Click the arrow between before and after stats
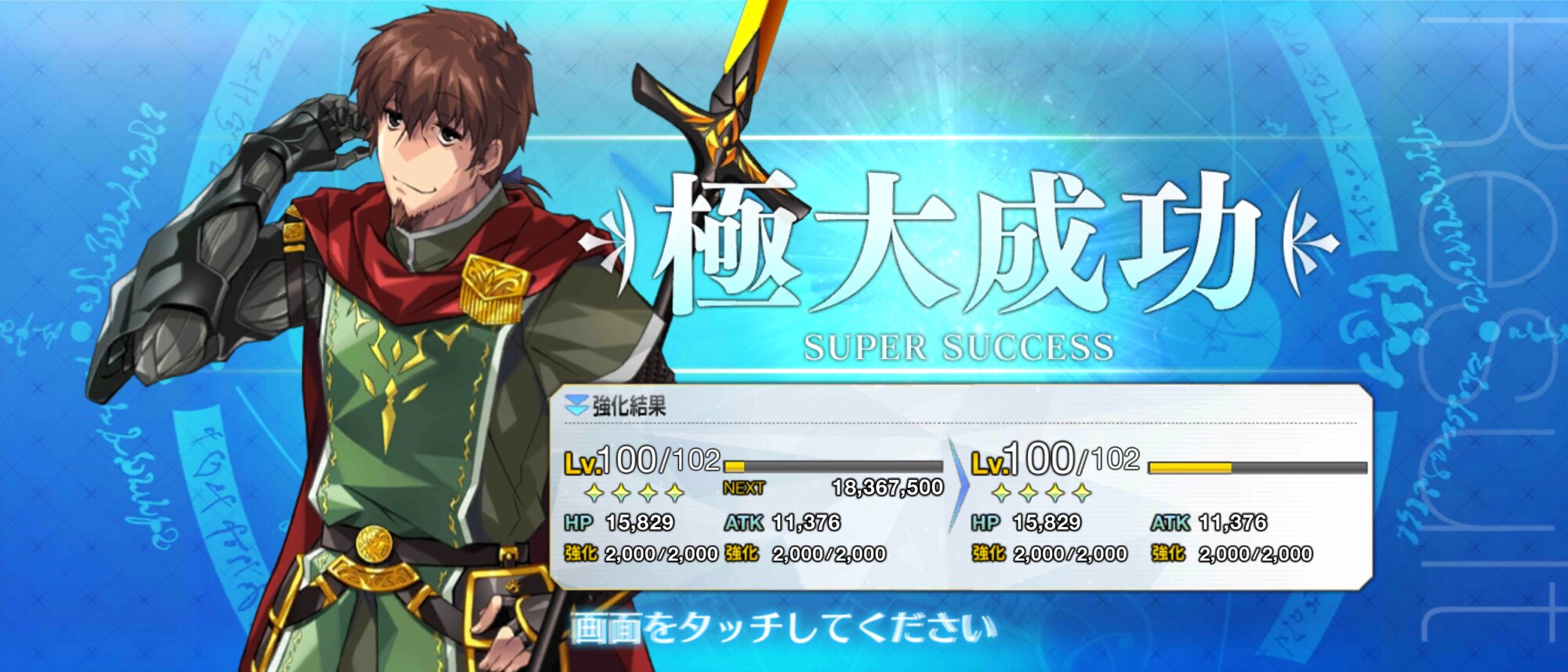This screenshot has height=672, width=1568. (x=958, y=486)
